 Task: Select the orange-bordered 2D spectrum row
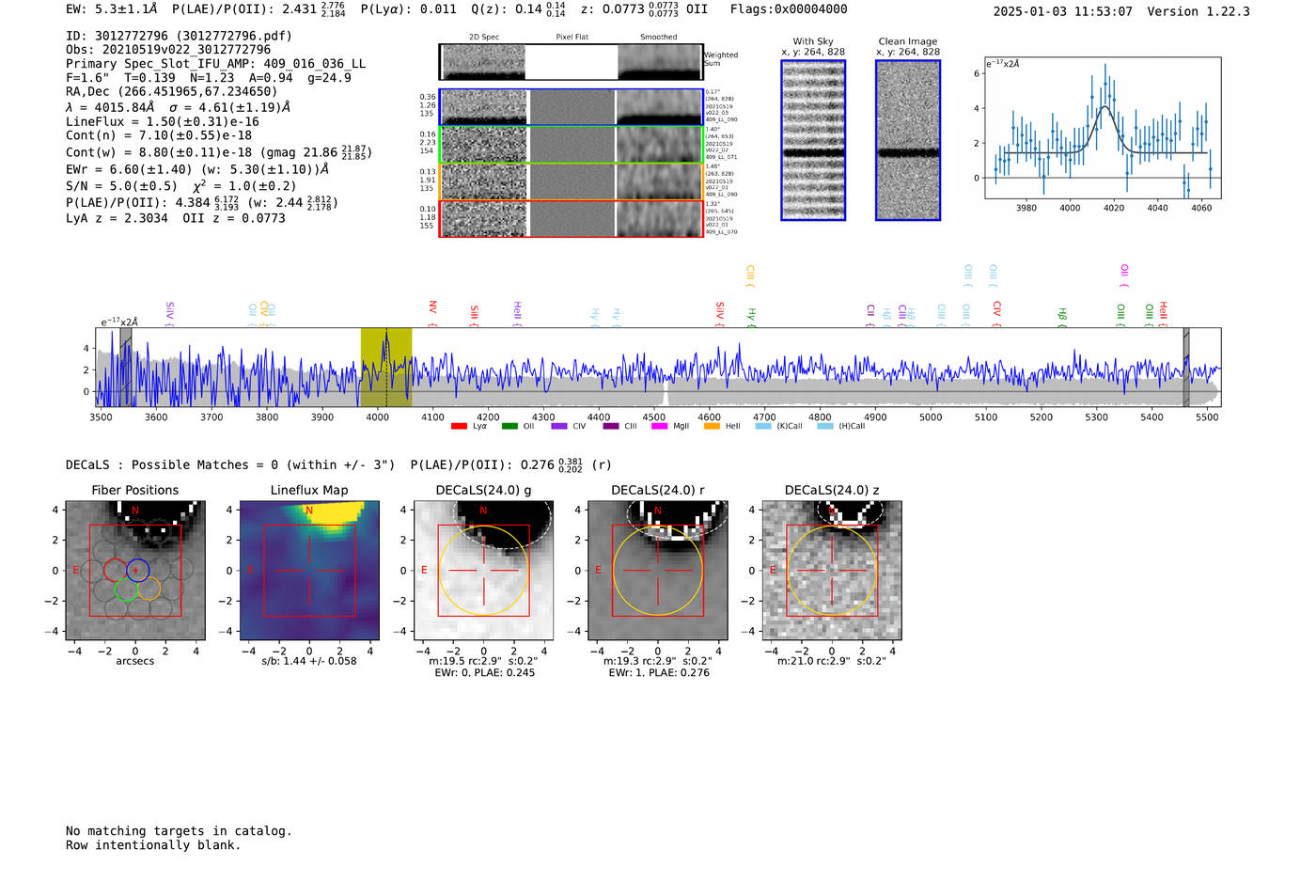[x=572, y=181]
